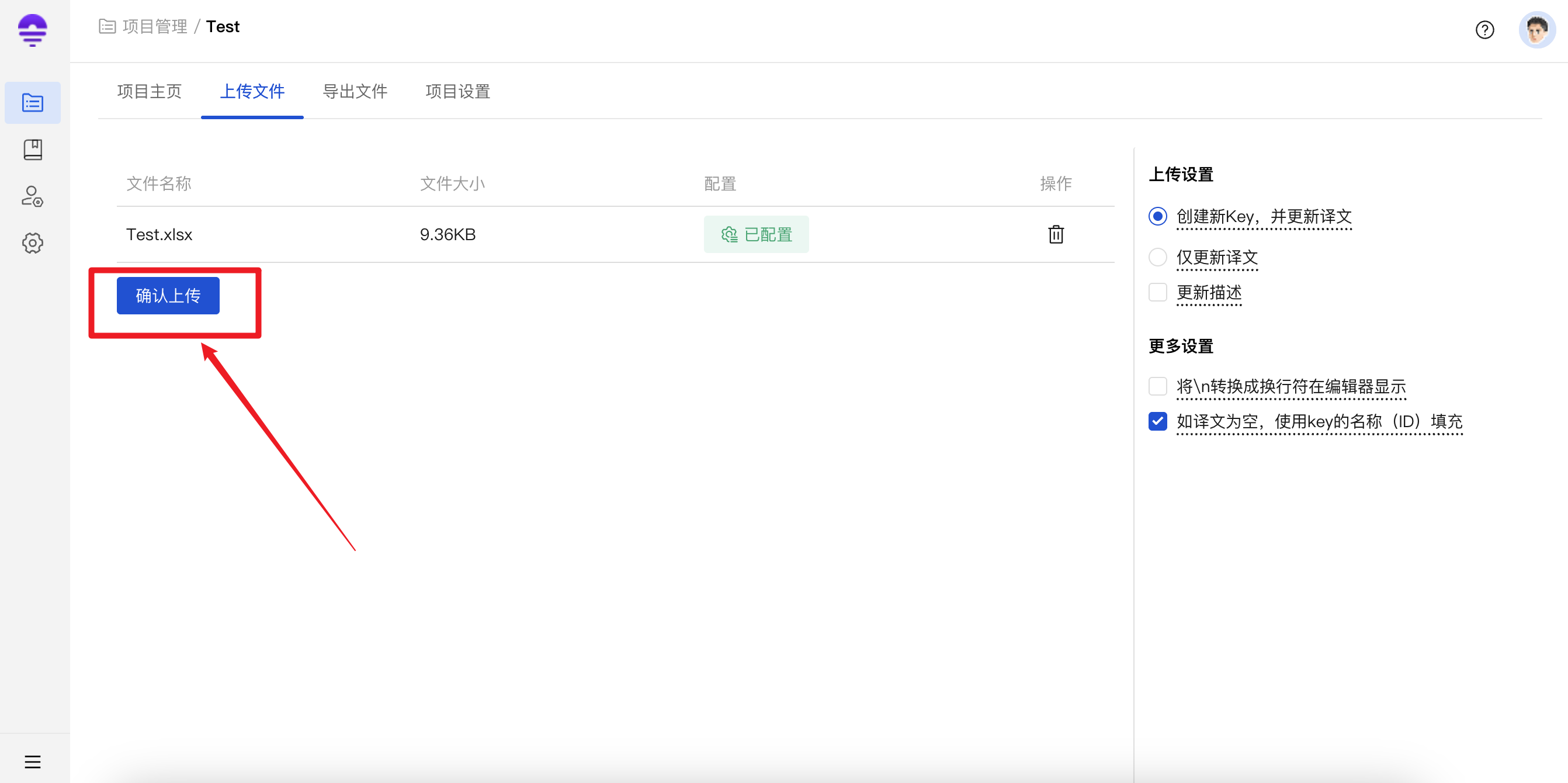
Task: Click the 更多设置 section heading
Action: pyautogui.click(x=1181, y=347)
